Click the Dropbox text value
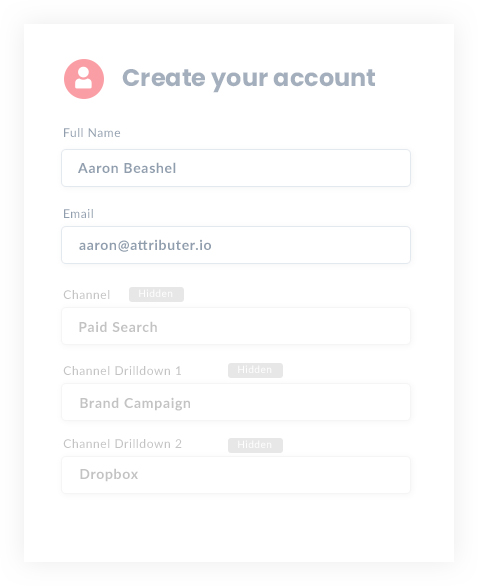The height and width of the screenshot is (586, 478). [109, 475]
